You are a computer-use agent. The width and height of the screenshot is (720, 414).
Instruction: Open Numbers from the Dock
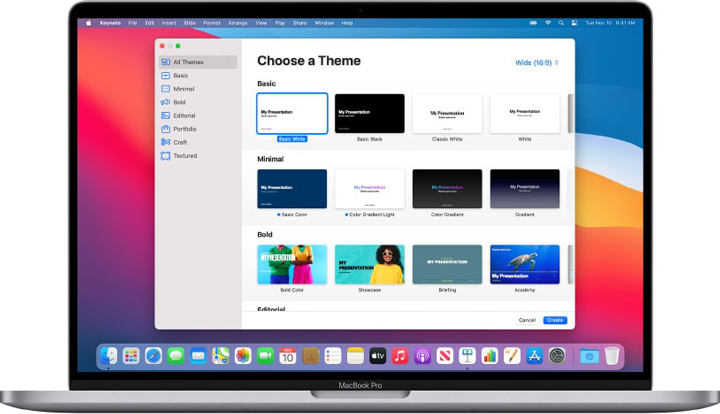point(490,356)
